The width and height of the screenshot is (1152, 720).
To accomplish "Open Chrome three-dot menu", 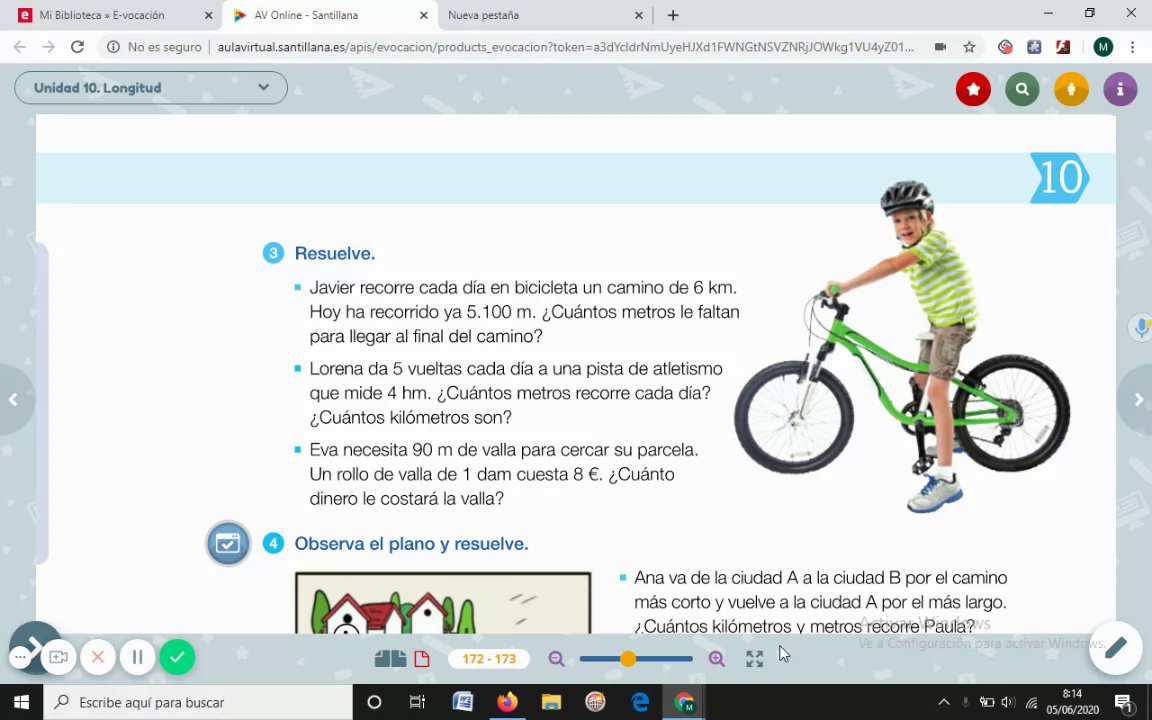I will point(1133,47).
